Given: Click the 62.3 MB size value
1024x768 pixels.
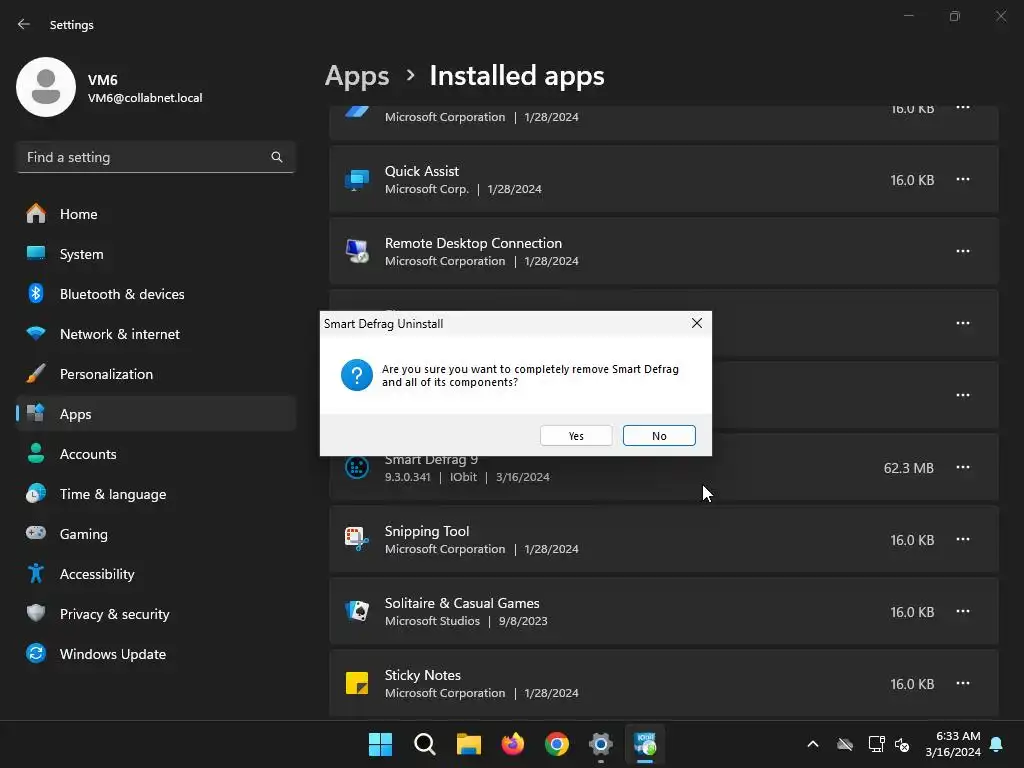Looking at the screenshot, I should pos(908,468).
